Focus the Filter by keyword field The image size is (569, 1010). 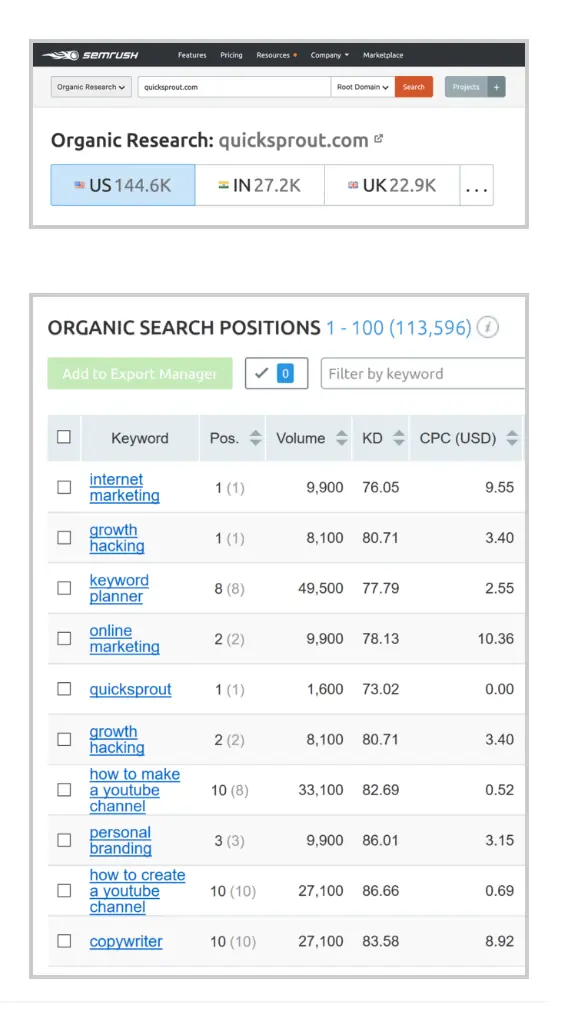point(423,374)
